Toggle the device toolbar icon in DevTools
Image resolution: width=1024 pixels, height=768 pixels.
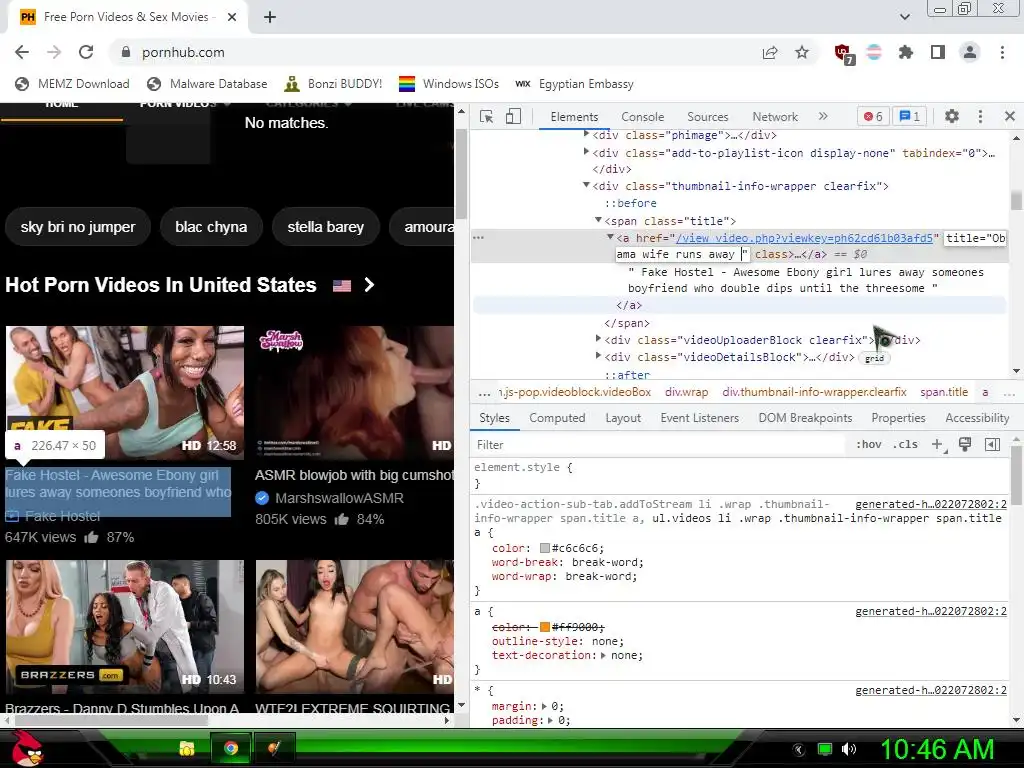click(x=513, y=117)
